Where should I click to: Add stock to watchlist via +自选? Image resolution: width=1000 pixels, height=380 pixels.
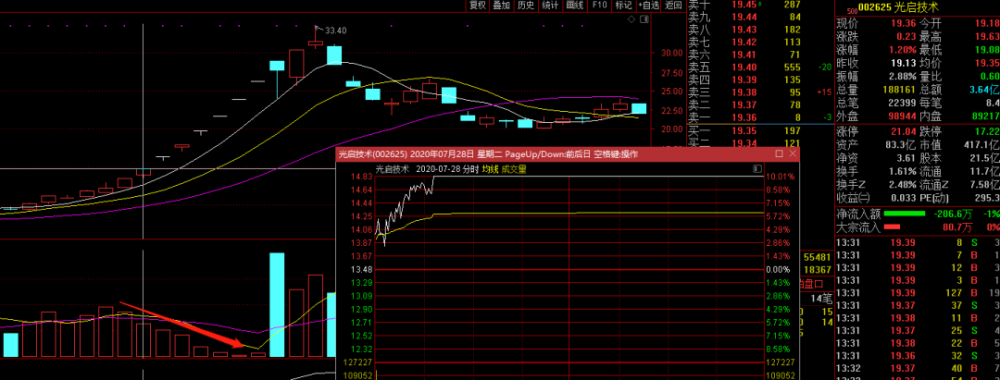click(649, 5)
